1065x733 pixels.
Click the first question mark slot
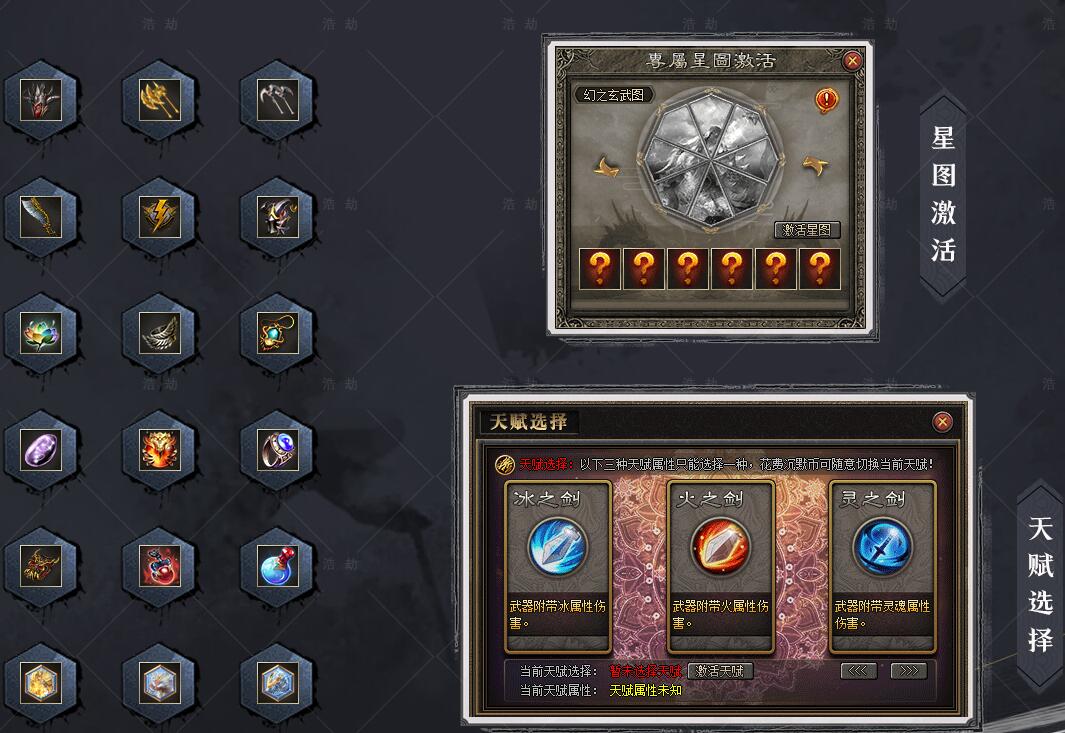pyautogui.click(x=599, y=269)
